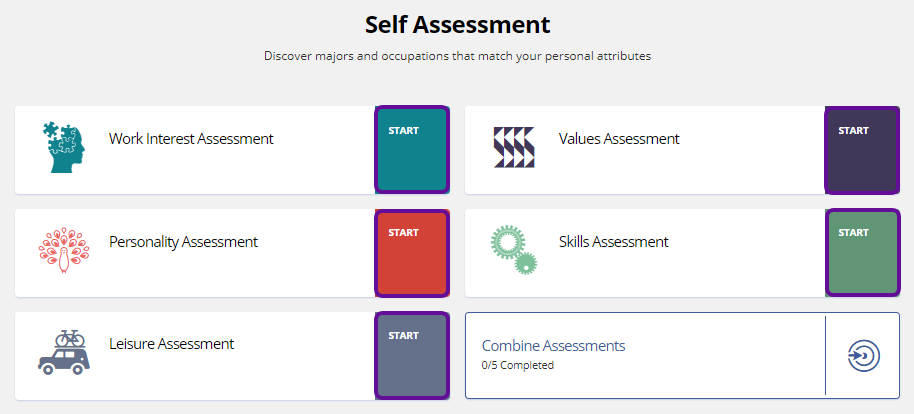This screenshot has width=914, height=414.
Task: Start the Leisure Assessment
Action: (412, 356)
